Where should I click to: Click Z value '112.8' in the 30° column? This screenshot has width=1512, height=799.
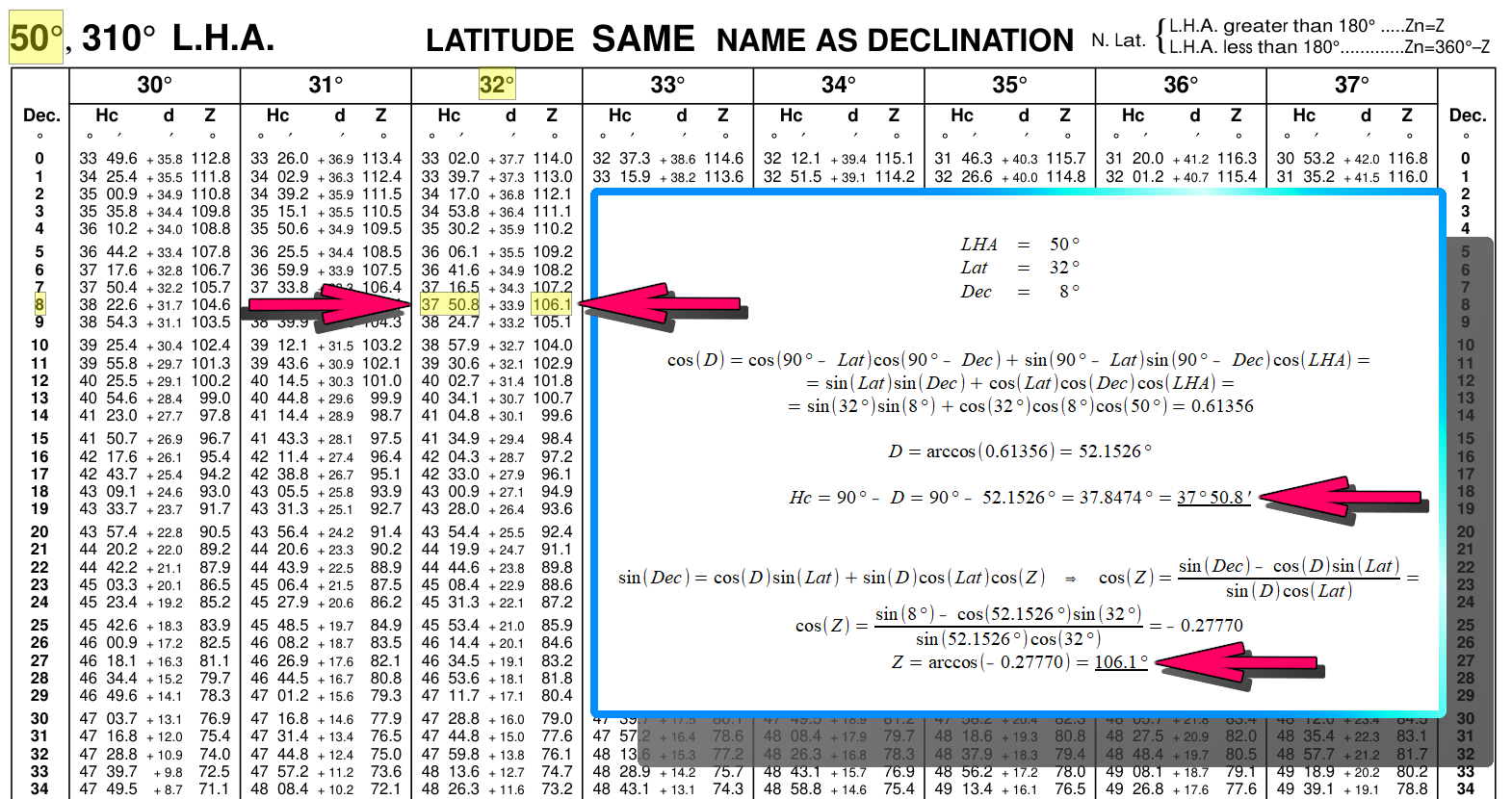click(211, 159)
